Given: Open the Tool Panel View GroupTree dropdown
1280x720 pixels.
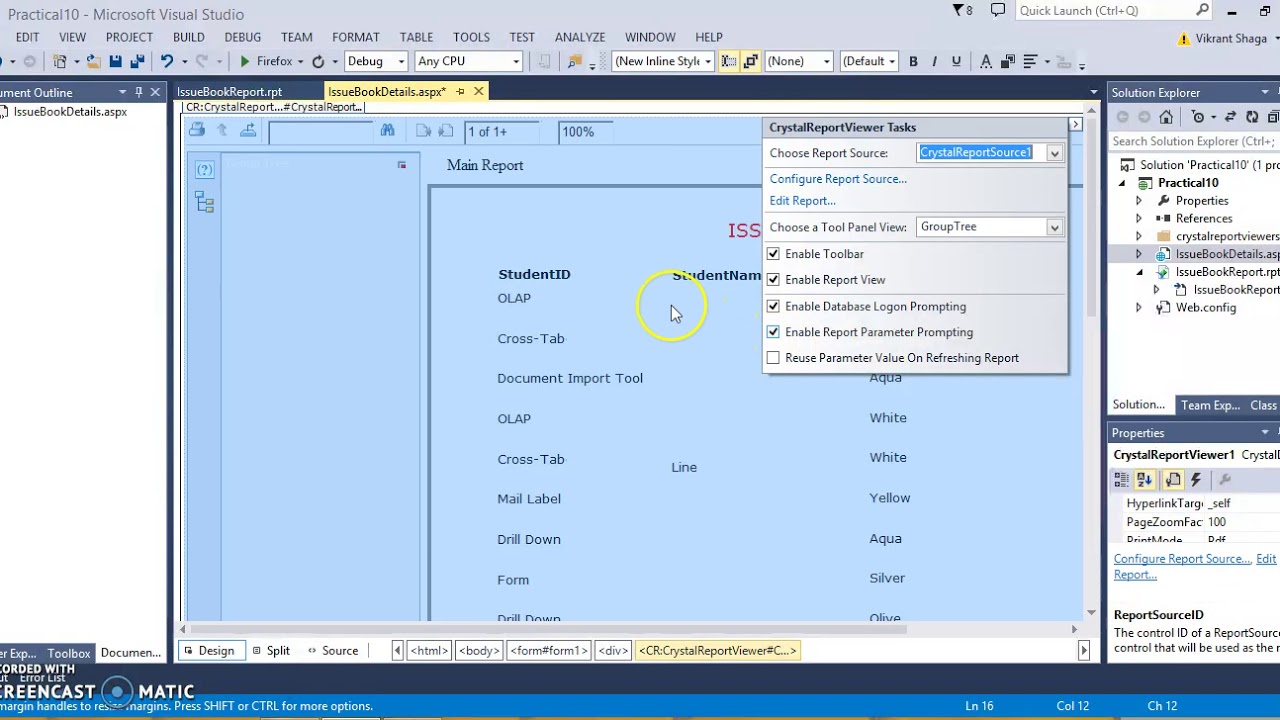Looking at the screenshot, I should pyautogui.click(x=1054, y=227).
